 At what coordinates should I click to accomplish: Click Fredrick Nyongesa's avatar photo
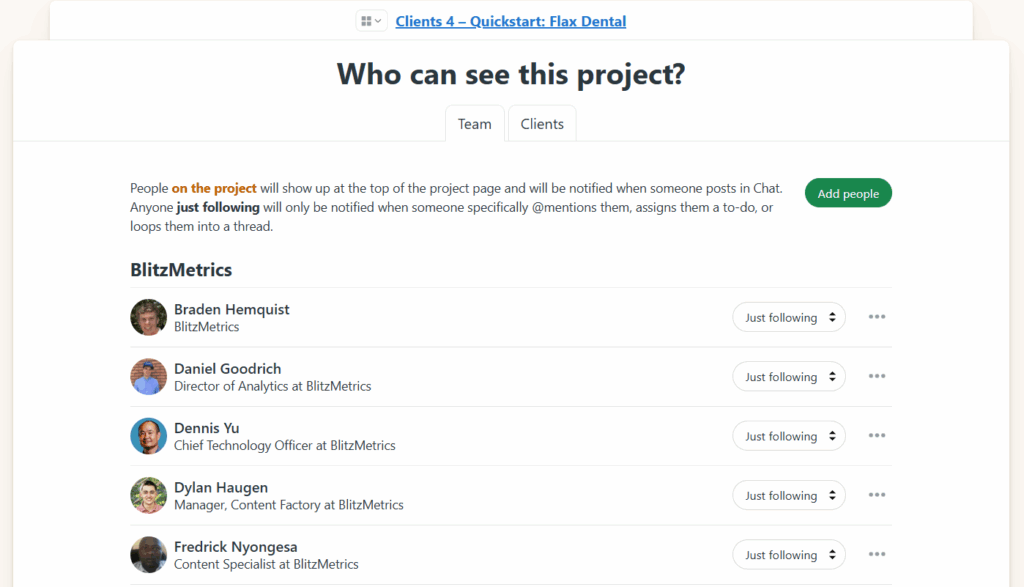click(148, 555)
